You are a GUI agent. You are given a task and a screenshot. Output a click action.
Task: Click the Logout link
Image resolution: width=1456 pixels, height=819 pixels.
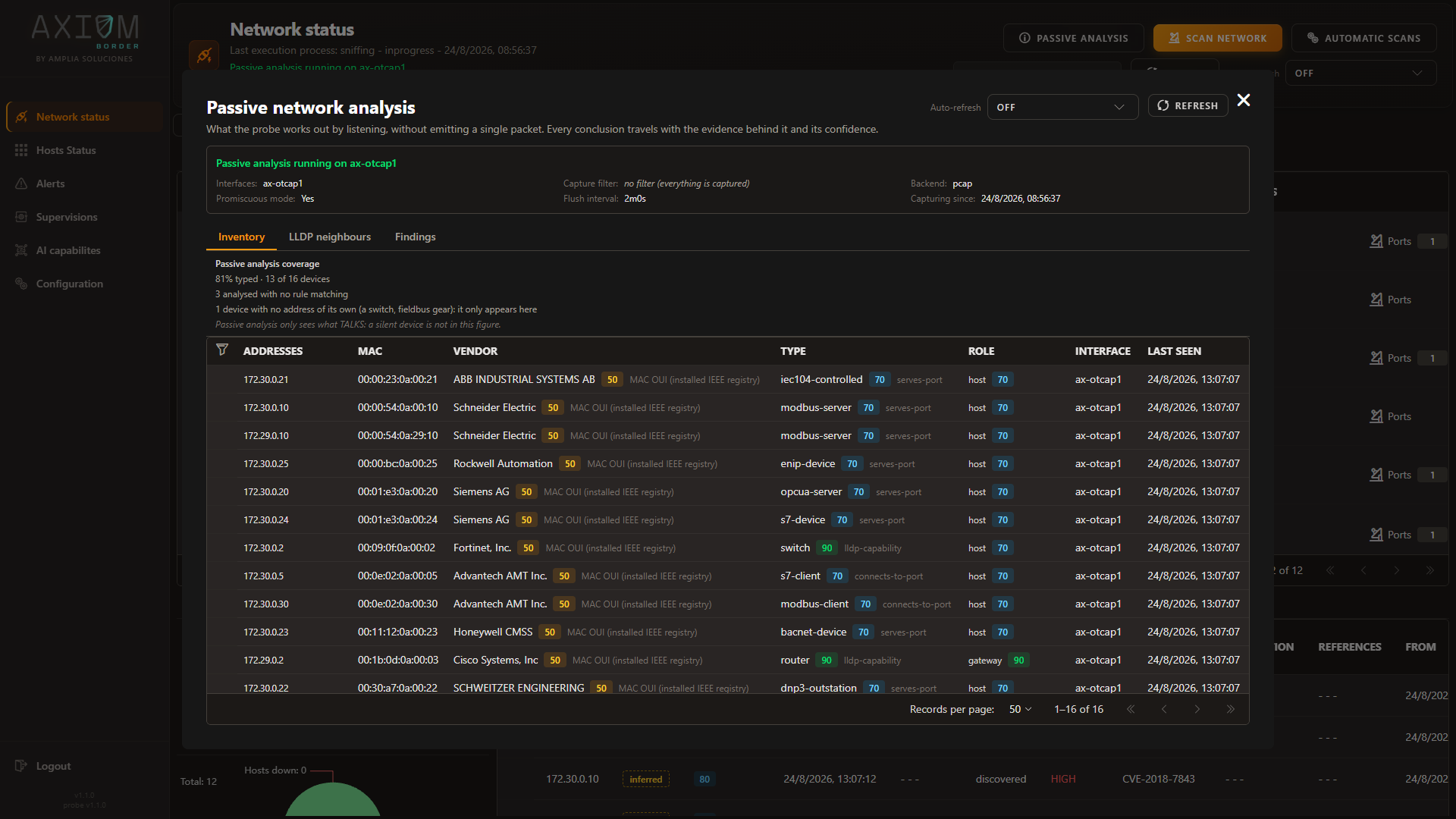point(53,766)
